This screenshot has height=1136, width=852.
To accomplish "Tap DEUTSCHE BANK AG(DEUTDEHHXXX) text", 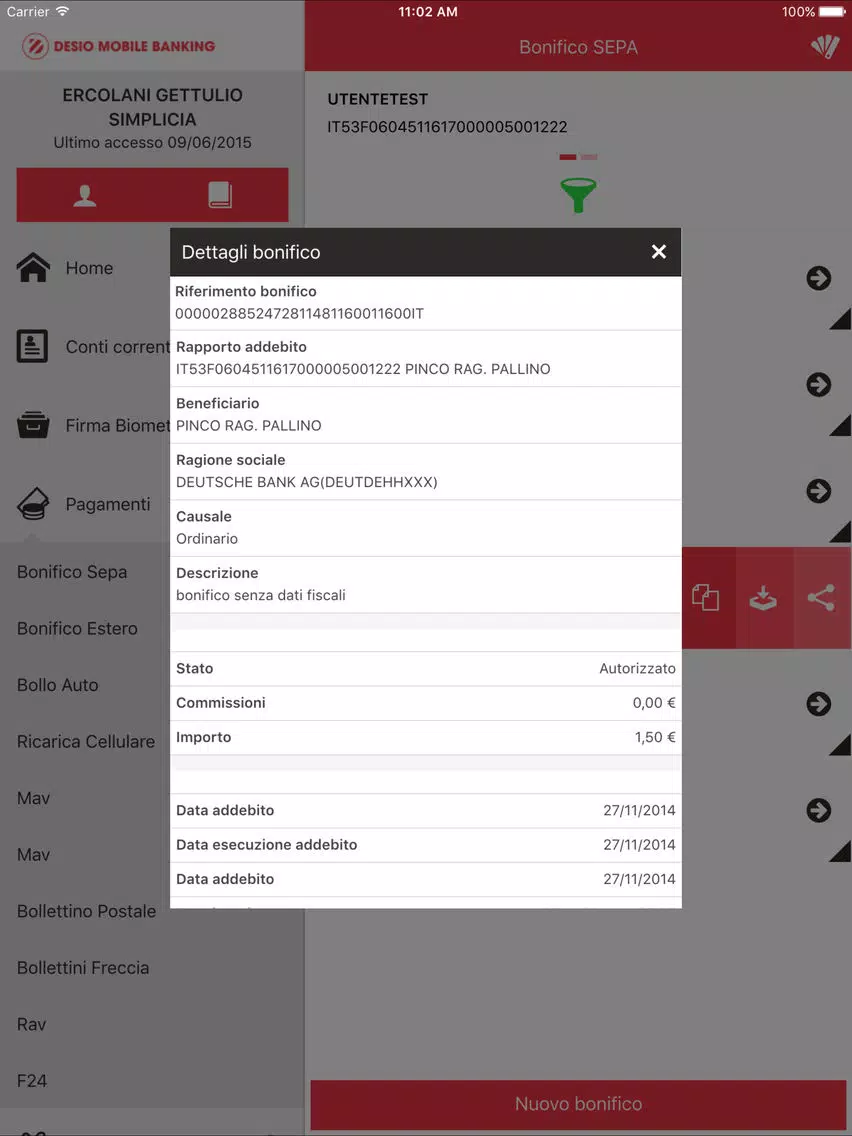I will (x=306, y=482).
